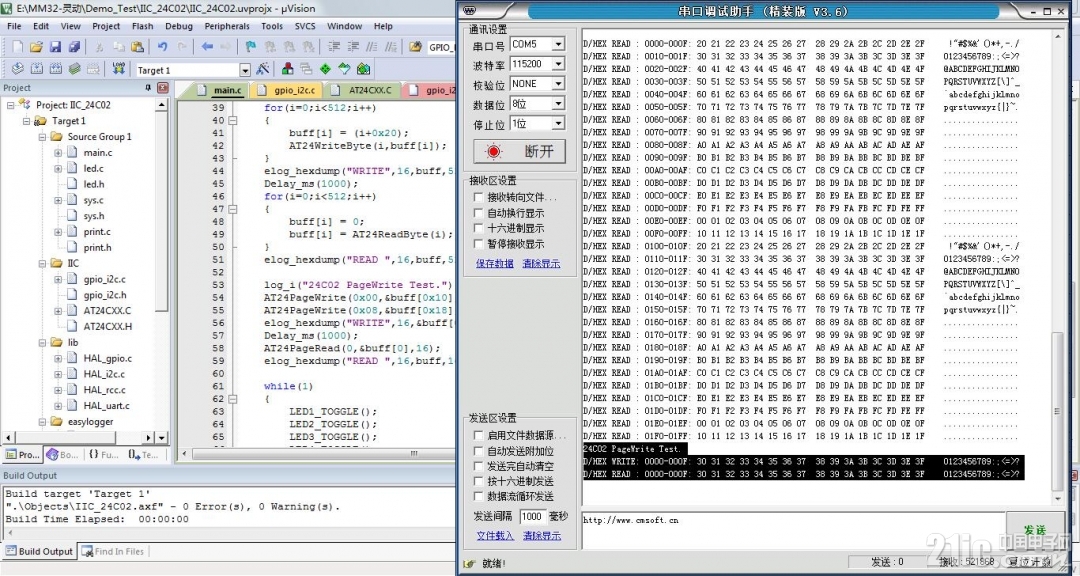Select AT24CXX.H in the project tree
Viewport: 1080px width, 576px height.
pos(107,327)
